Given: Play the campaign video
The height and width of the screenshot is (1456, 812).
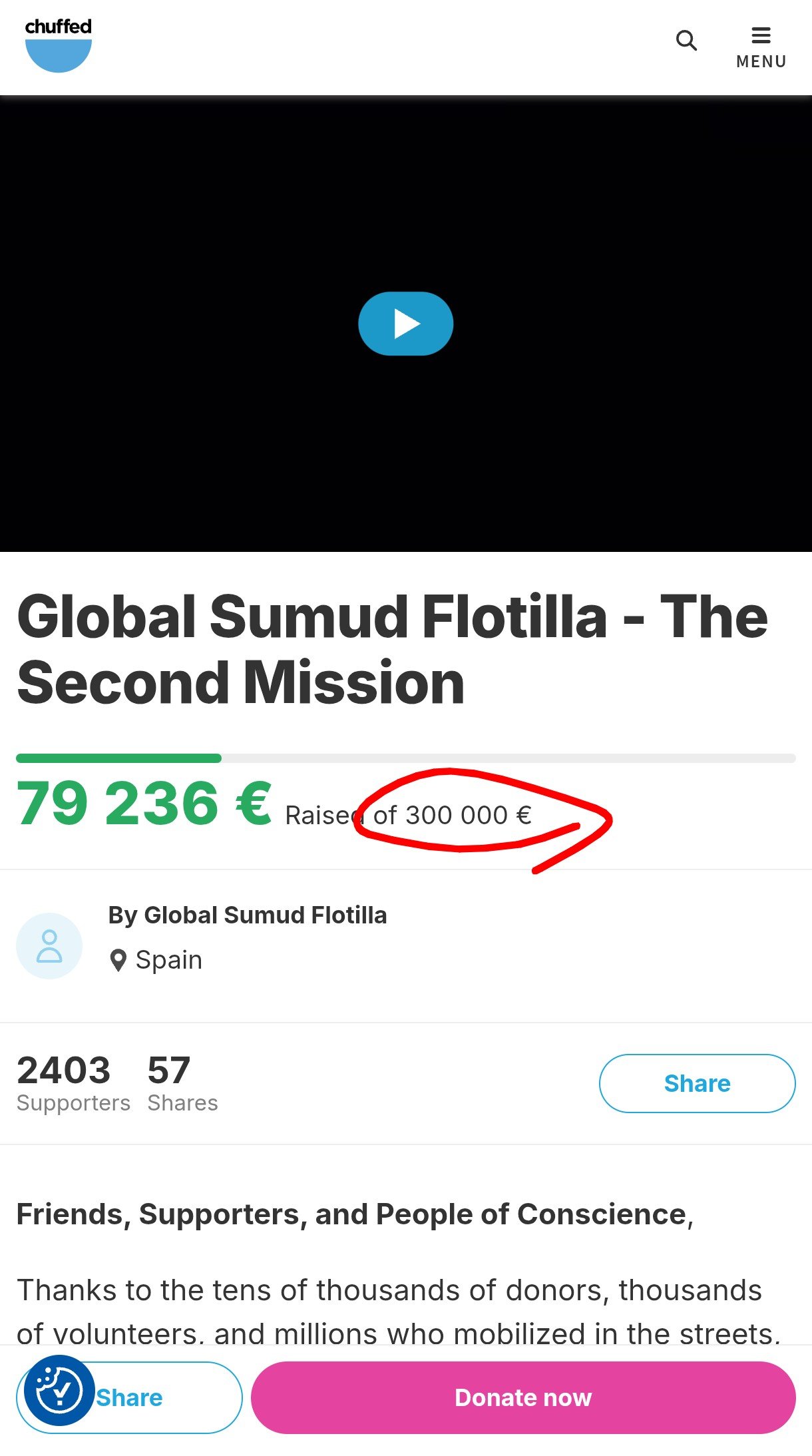Looking at the screenshot, I should pos(405,324).
